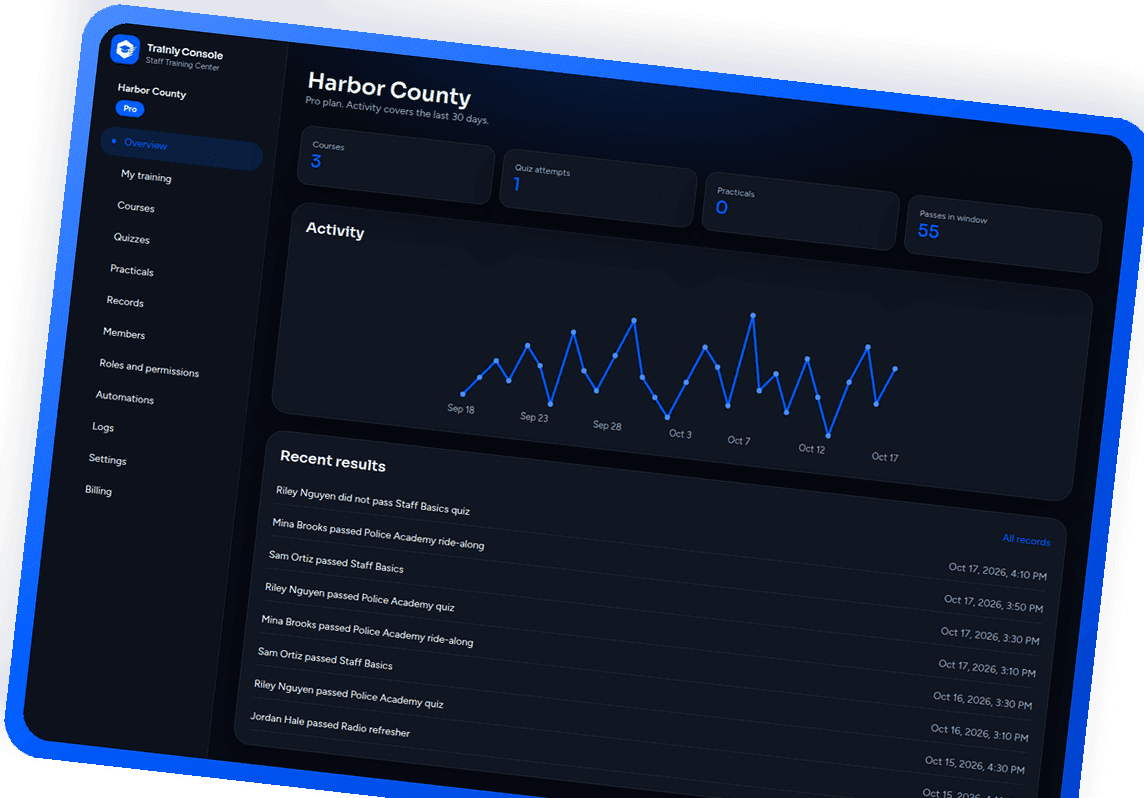Go to My training in sidebar
The width and height of the screenshot is (1144, 798).
pyautogui.click(x=146, y=176)
